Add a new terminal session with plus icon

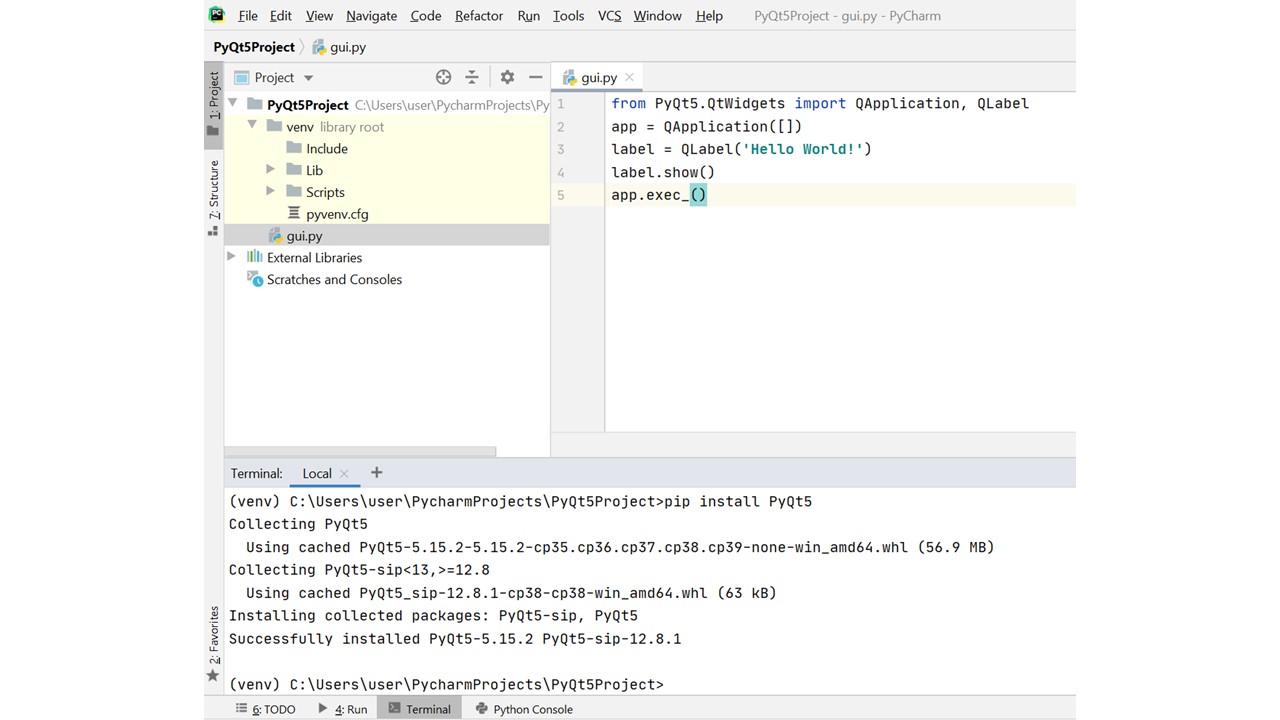click(376, 473)
